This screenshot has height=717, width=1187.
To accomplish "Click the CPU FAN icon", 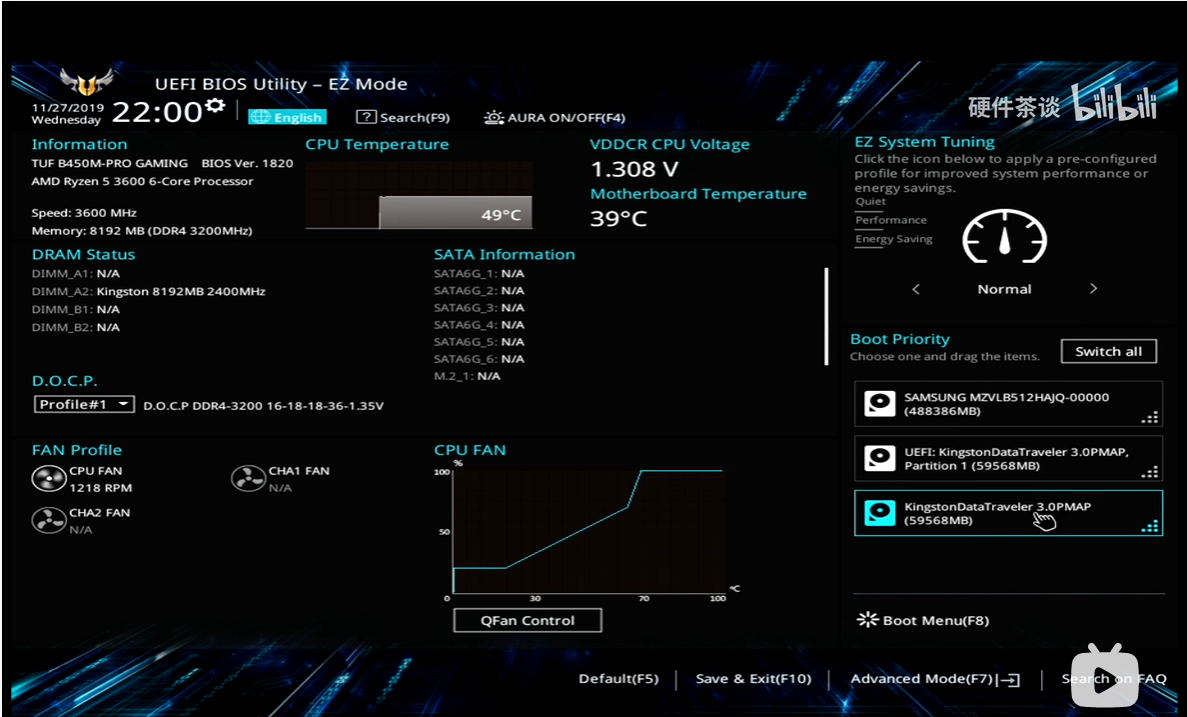I will coord(48,479).
